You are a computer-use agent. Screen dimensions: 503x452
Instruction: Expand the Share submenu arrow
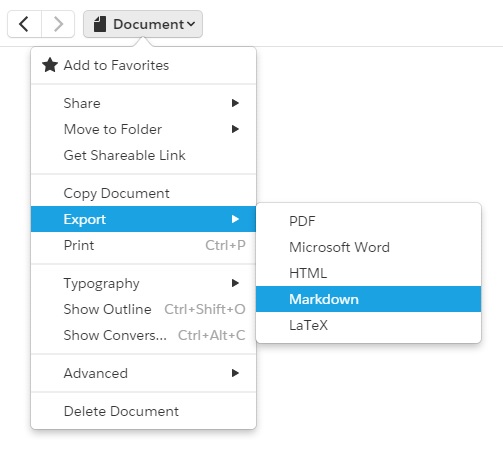tap(235, 103)
